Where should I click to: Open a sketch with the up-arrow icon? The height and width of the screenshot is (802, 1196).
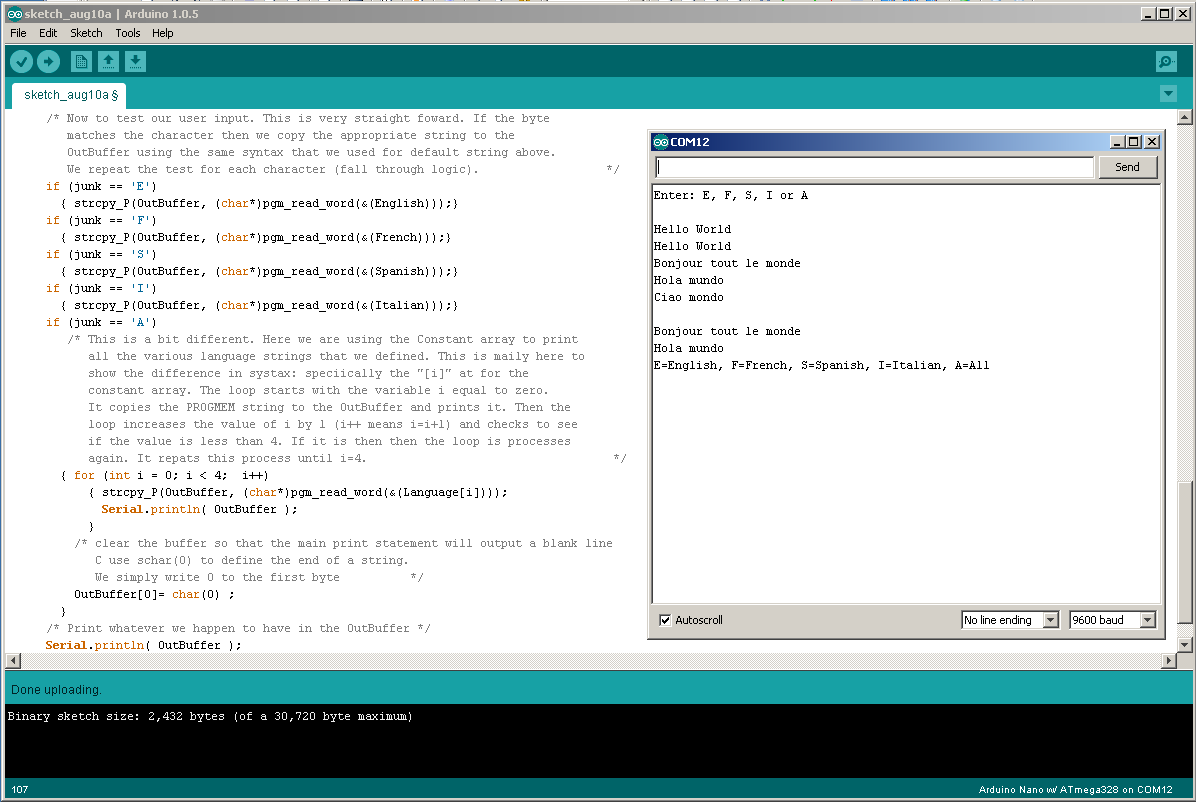tap(108, 61)
